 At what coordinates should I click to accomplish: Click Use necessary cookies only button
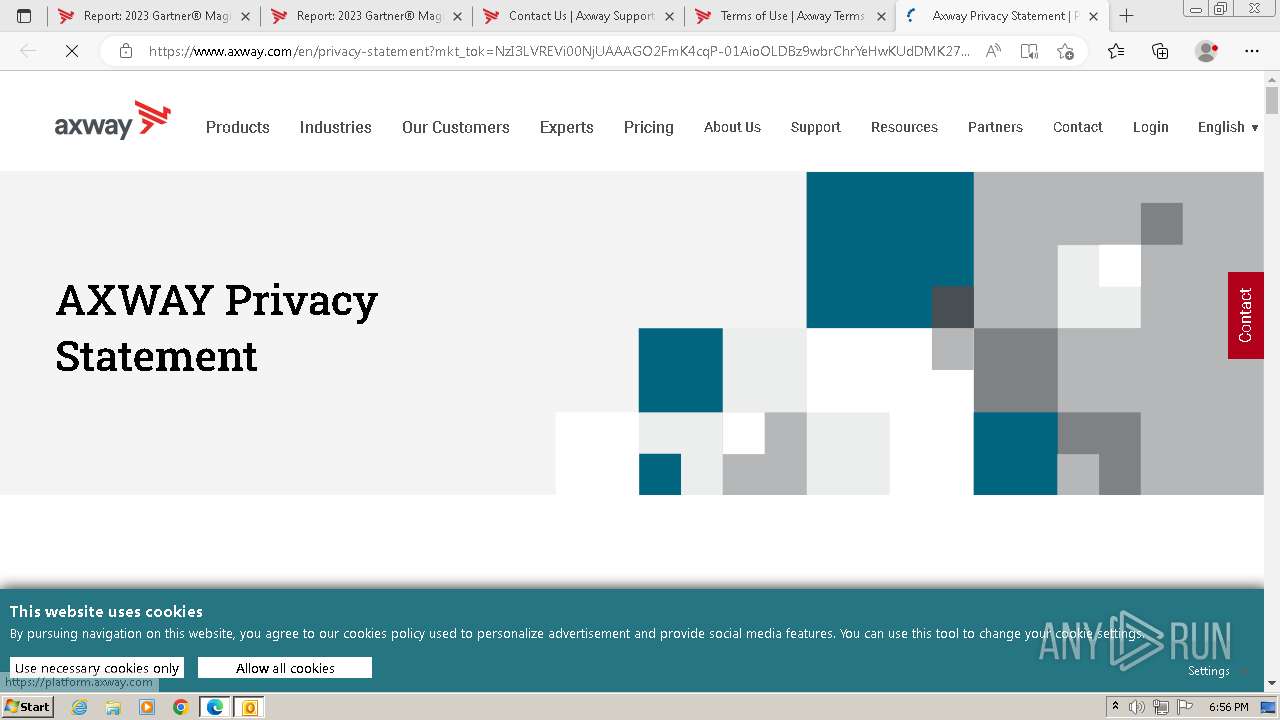(97, 668)
